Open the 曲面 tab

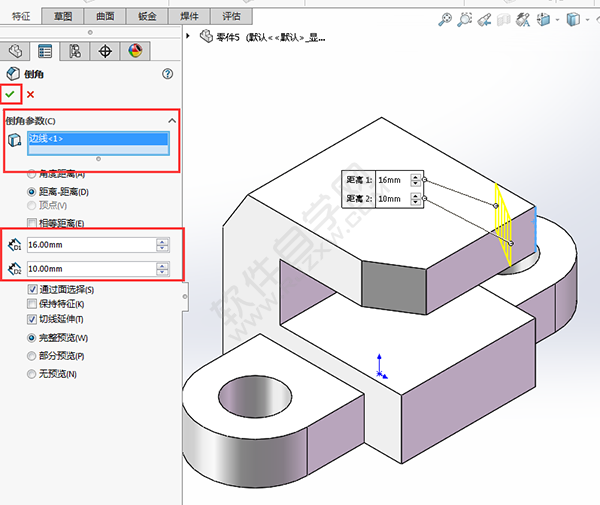[105, 16]
